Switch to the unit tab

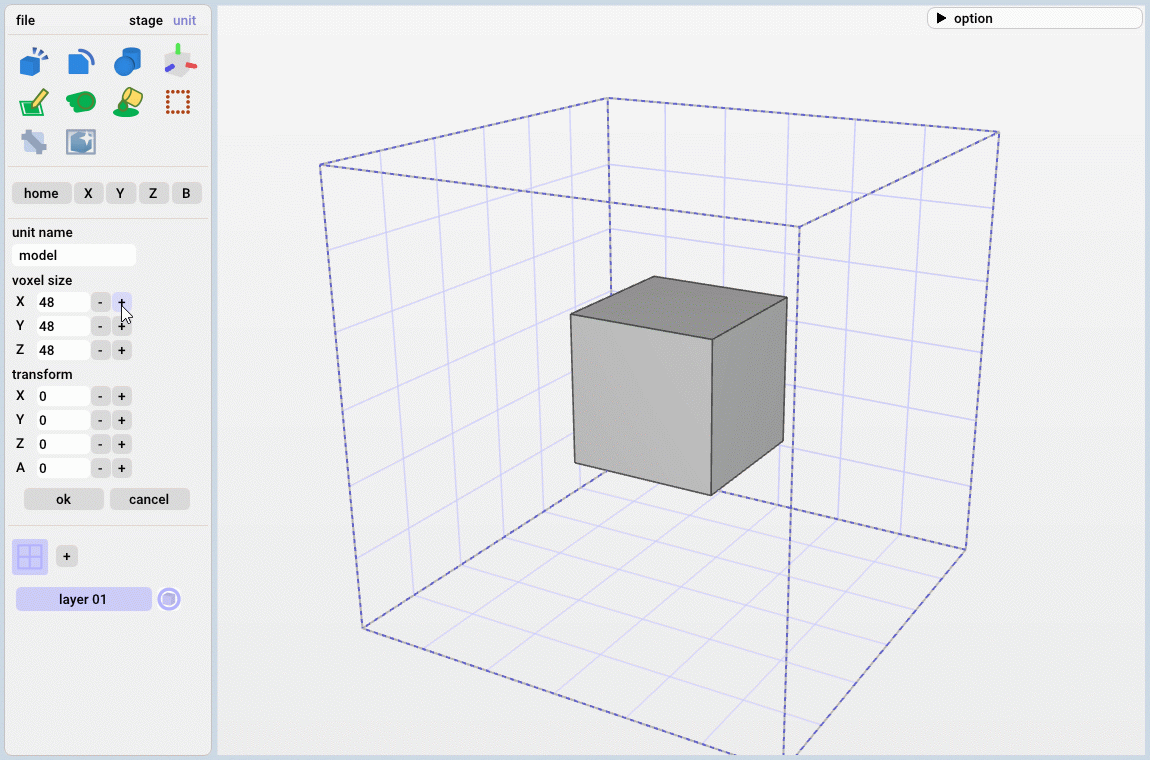[x=184, y=21]
